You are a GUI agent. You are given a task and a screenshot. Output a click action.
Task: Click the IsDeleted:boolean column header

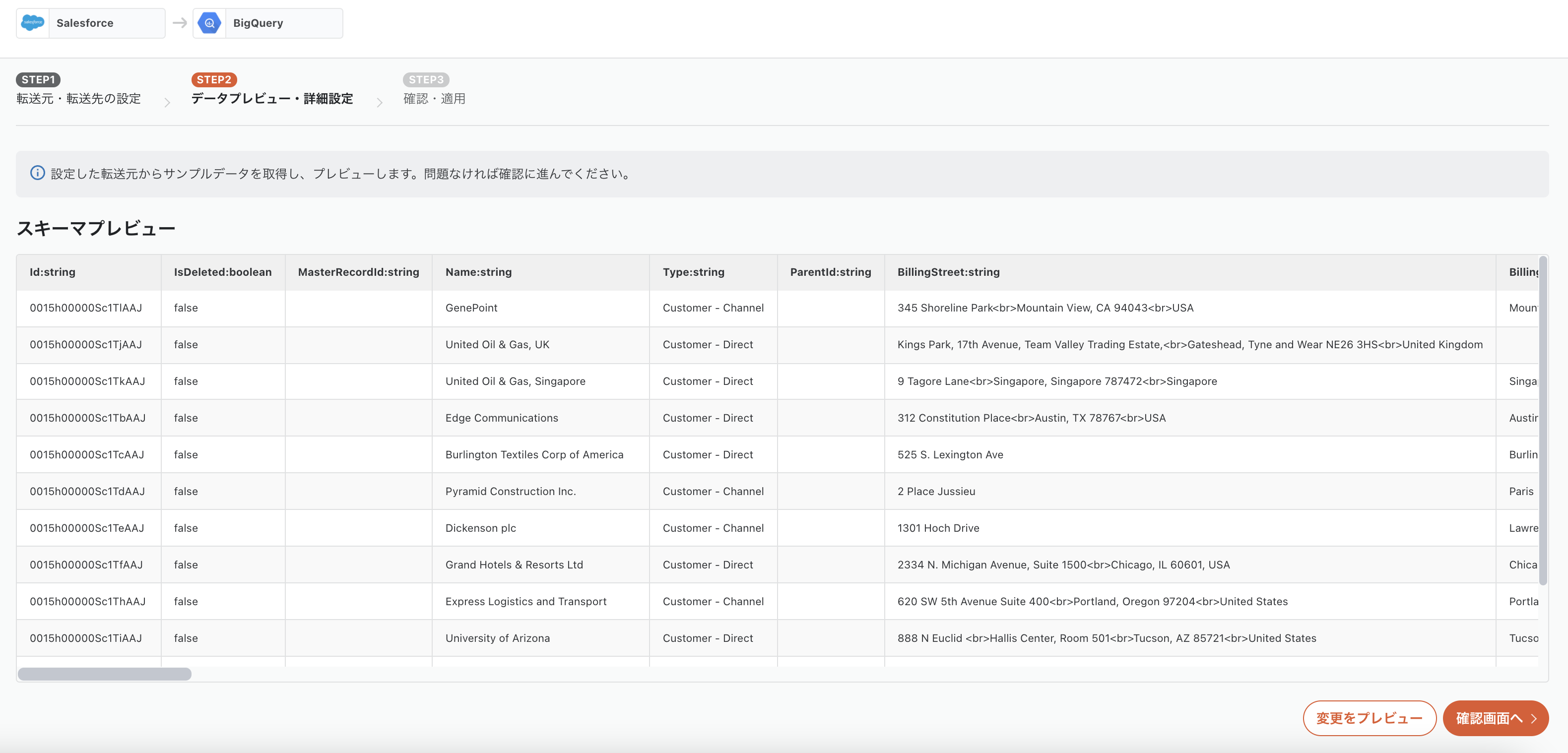(x=222, y=272)
